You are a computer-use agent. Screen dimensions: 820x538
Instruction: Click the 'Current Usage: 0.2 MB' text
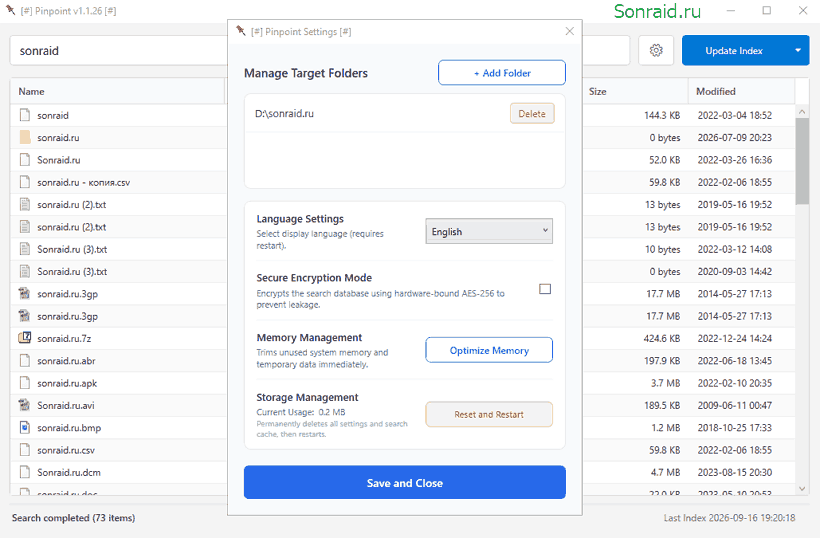coord(301,412)
